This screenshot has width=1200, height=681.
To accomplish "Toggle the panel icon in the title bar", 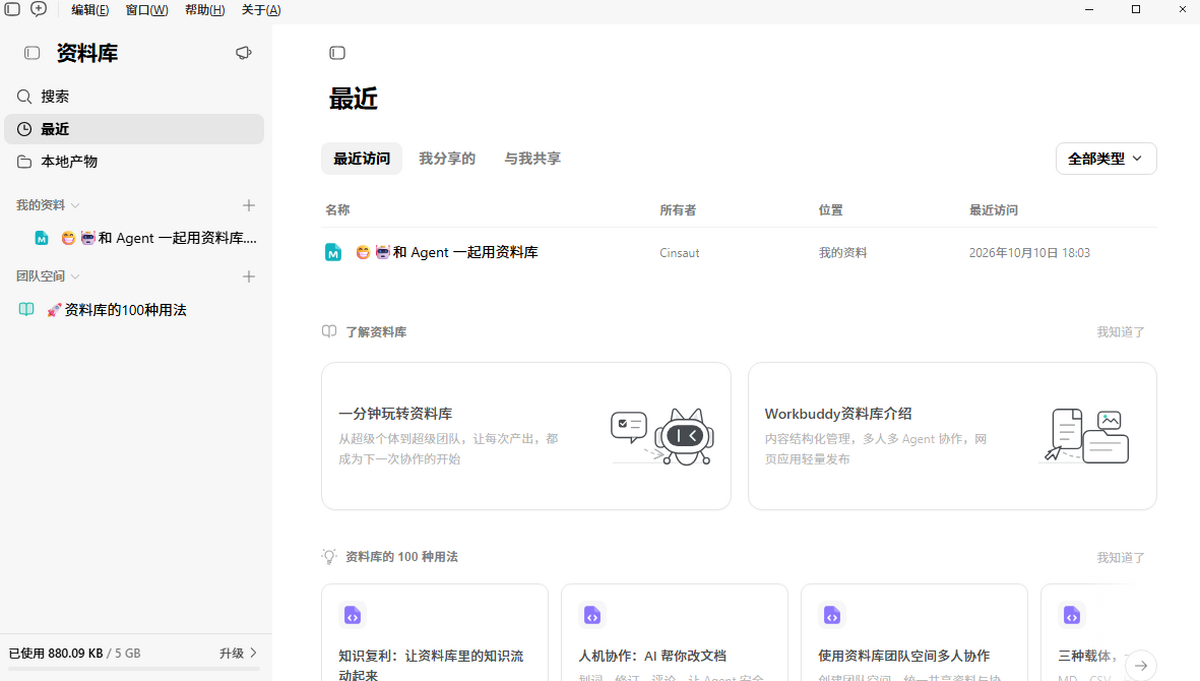I will tap(12, 9).
